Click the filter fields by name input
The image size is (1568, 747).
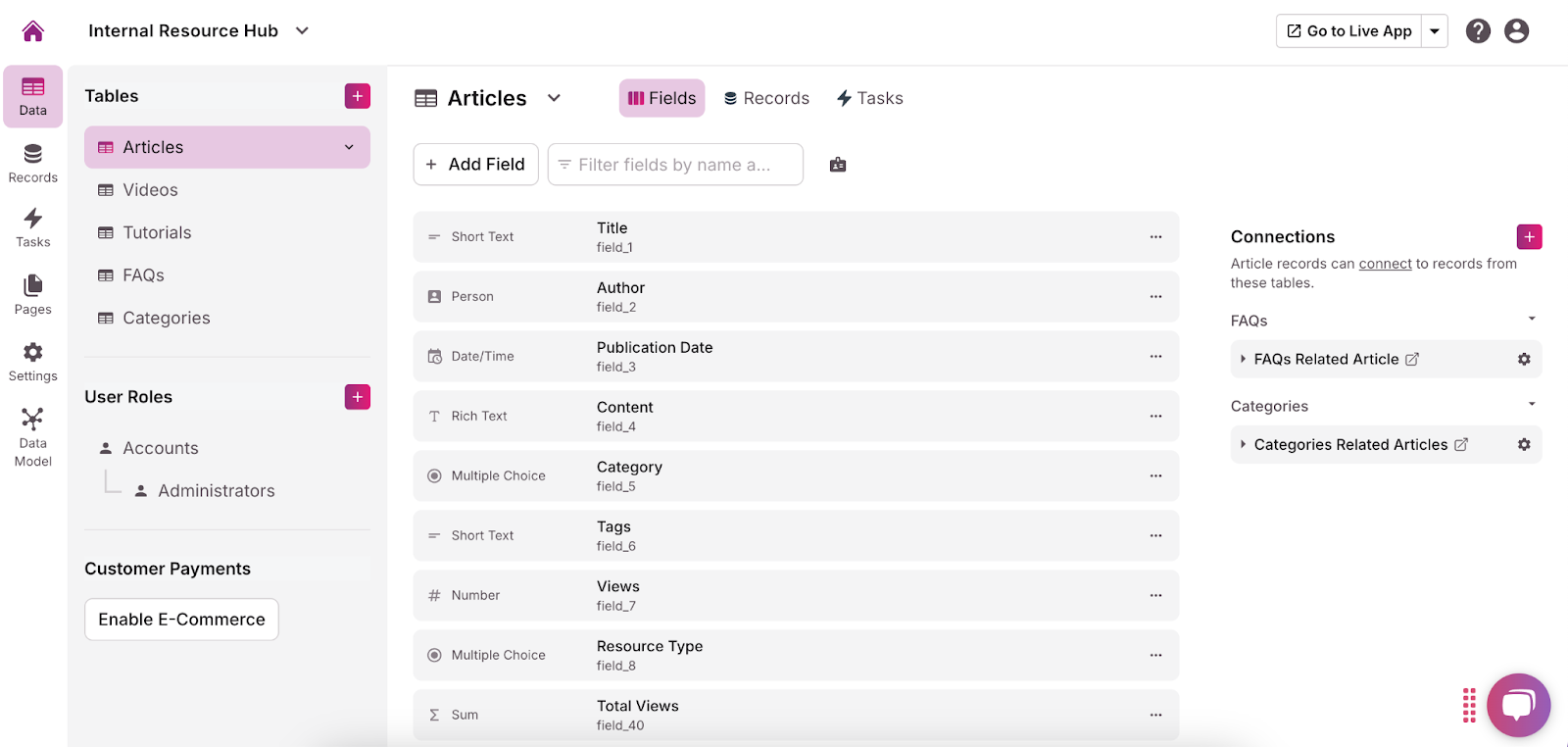[675, 165]
